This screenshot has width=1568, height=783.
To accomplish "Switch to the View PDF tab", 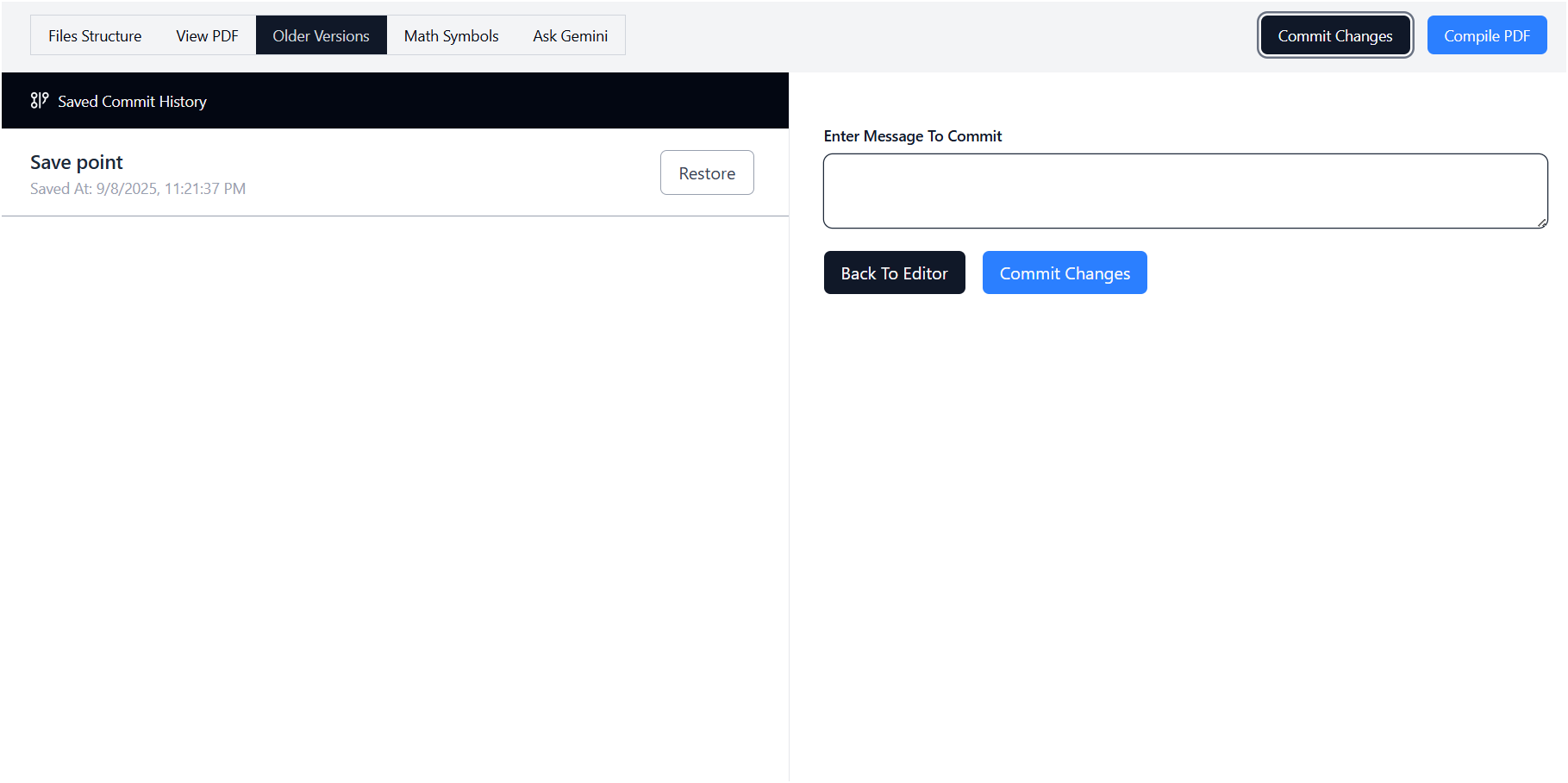I will 207,35.
